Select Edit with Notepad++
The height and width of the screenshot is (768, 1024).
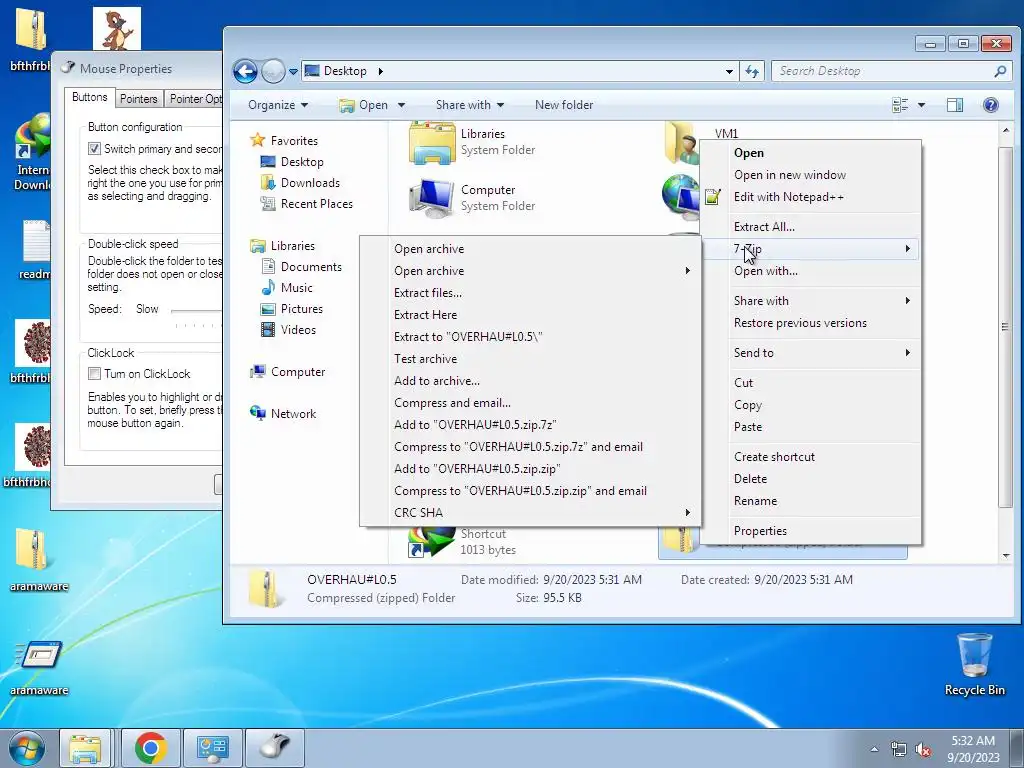[810, 197]
